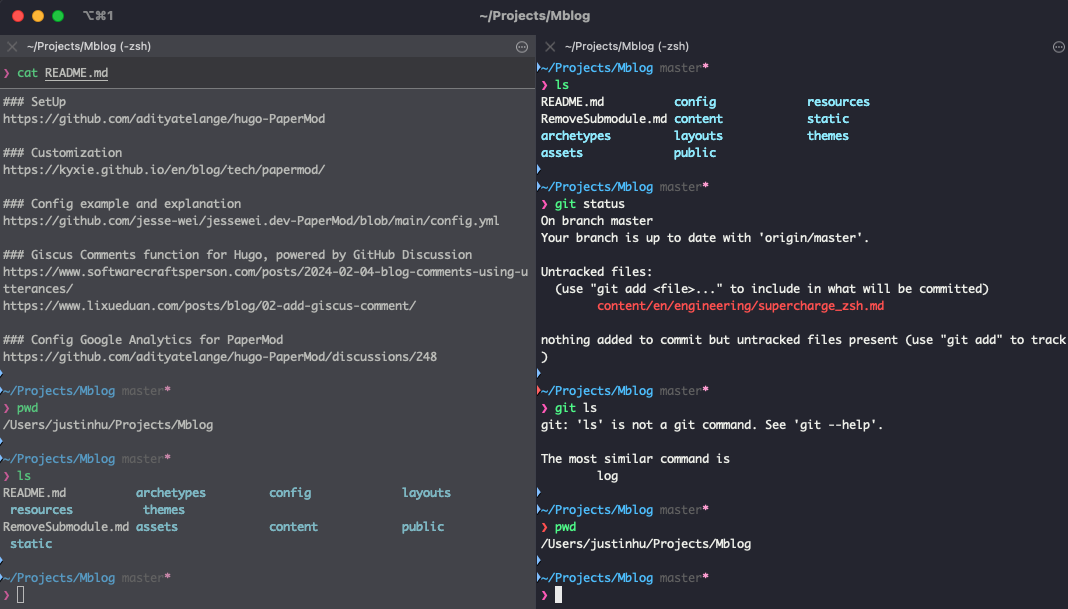Click the underlined README.md after cat
The height and width of the screenshot is (609, 1068).
coord(77,72)
